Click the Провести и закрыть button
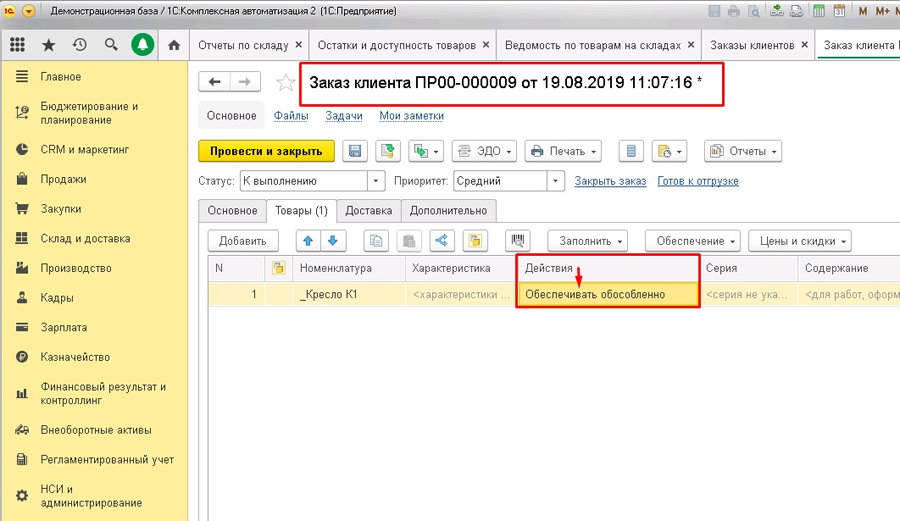Screen dimensions: 900x521 pos(266,151)
